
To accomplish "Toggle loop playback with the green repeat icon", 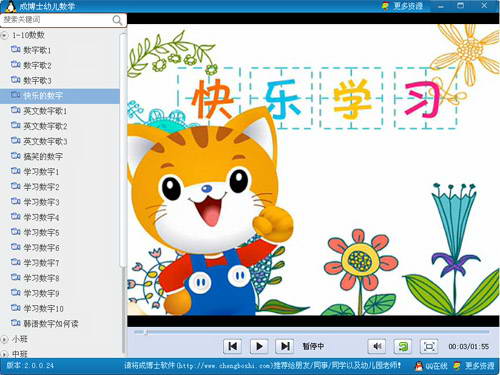I will (403, 347).
